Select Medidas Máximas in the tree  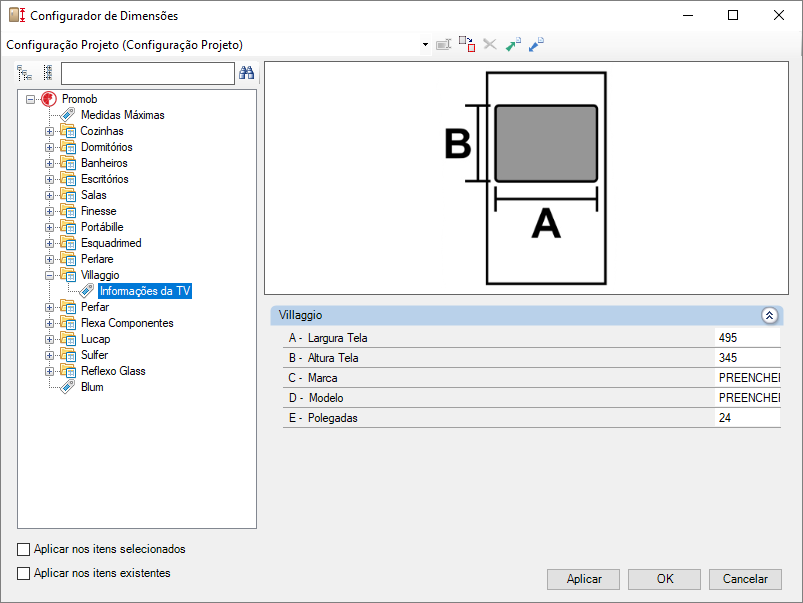[122, 115]
